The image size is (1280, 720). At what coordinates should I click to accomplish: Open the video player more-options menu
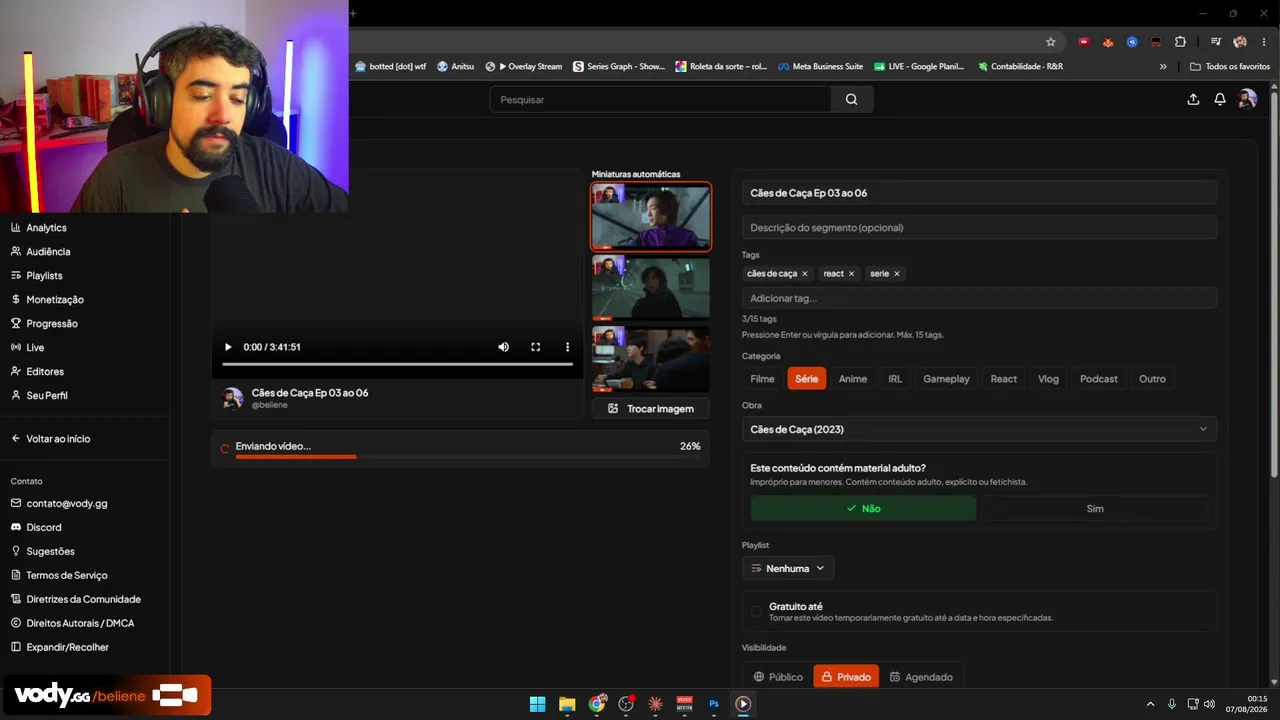tap(567, 347)
